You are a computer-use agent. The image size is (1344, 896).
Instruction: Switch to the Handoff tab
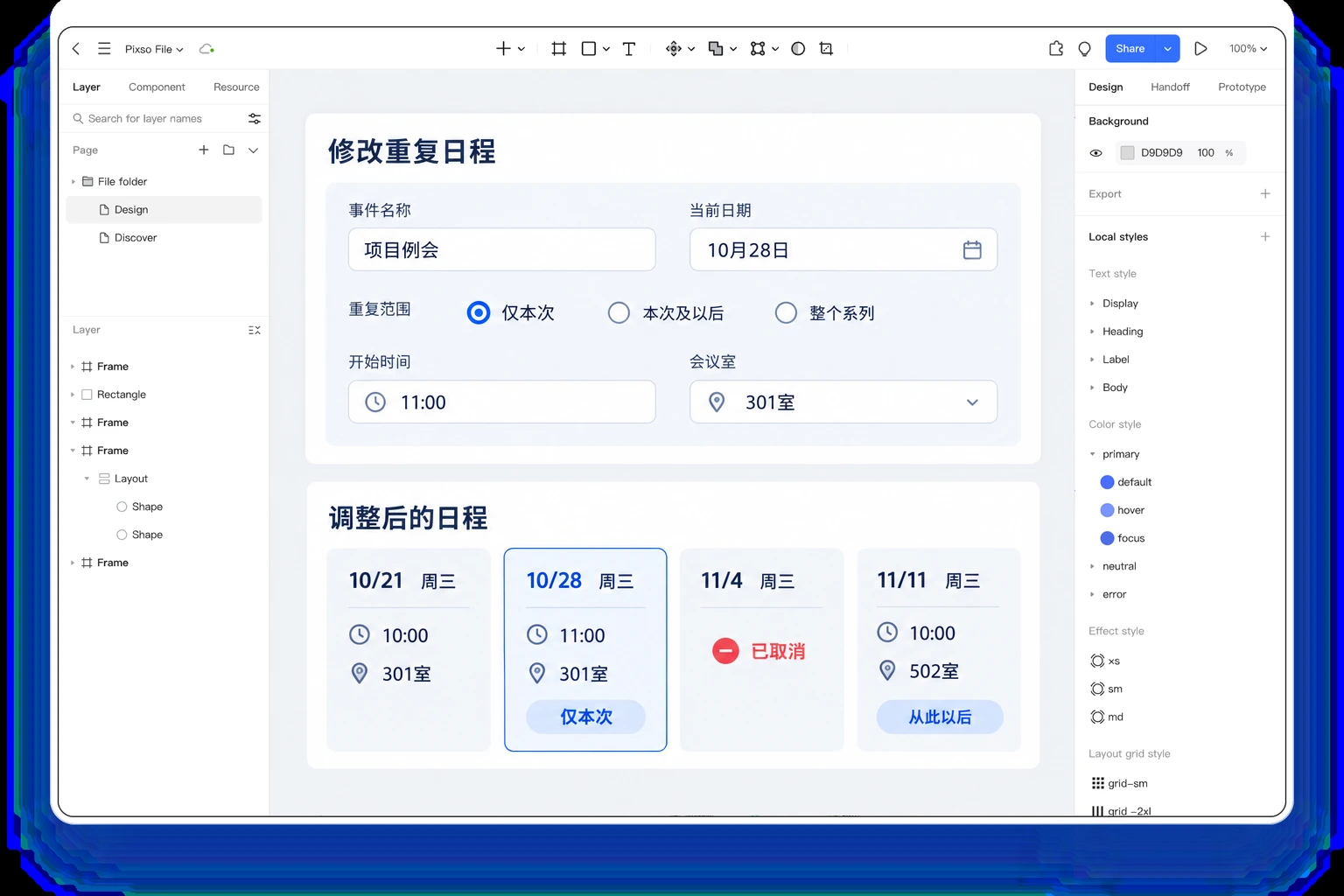(x=1170, y=87)
